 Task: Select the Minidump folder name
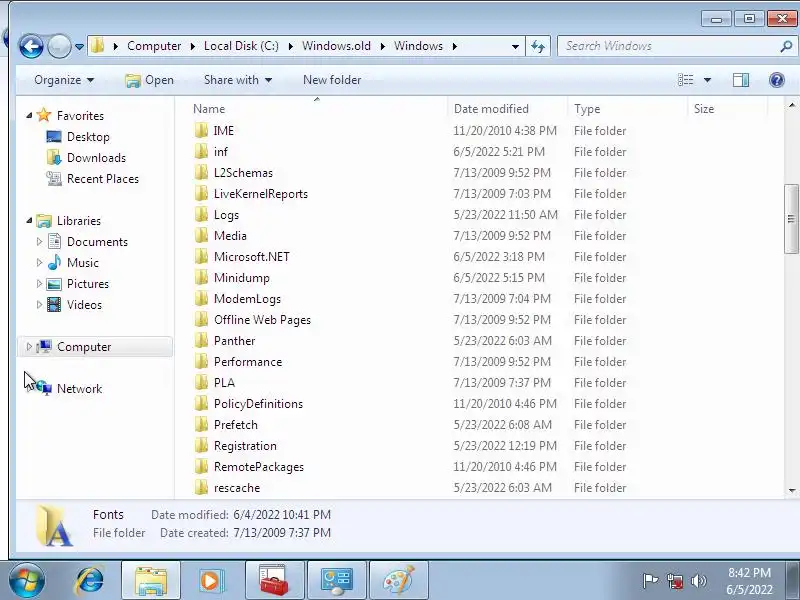pos(242,278)
